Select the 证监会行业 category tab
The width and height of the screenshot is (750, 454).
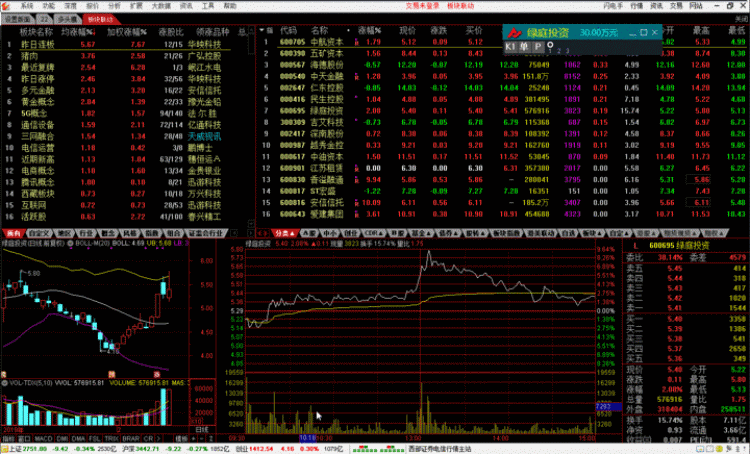205,233
